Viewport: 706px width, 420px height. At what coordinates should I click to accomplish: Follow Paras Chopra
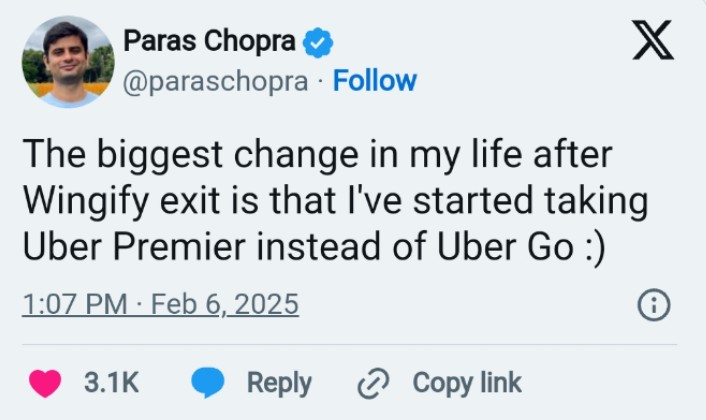(x=375, y=81)
